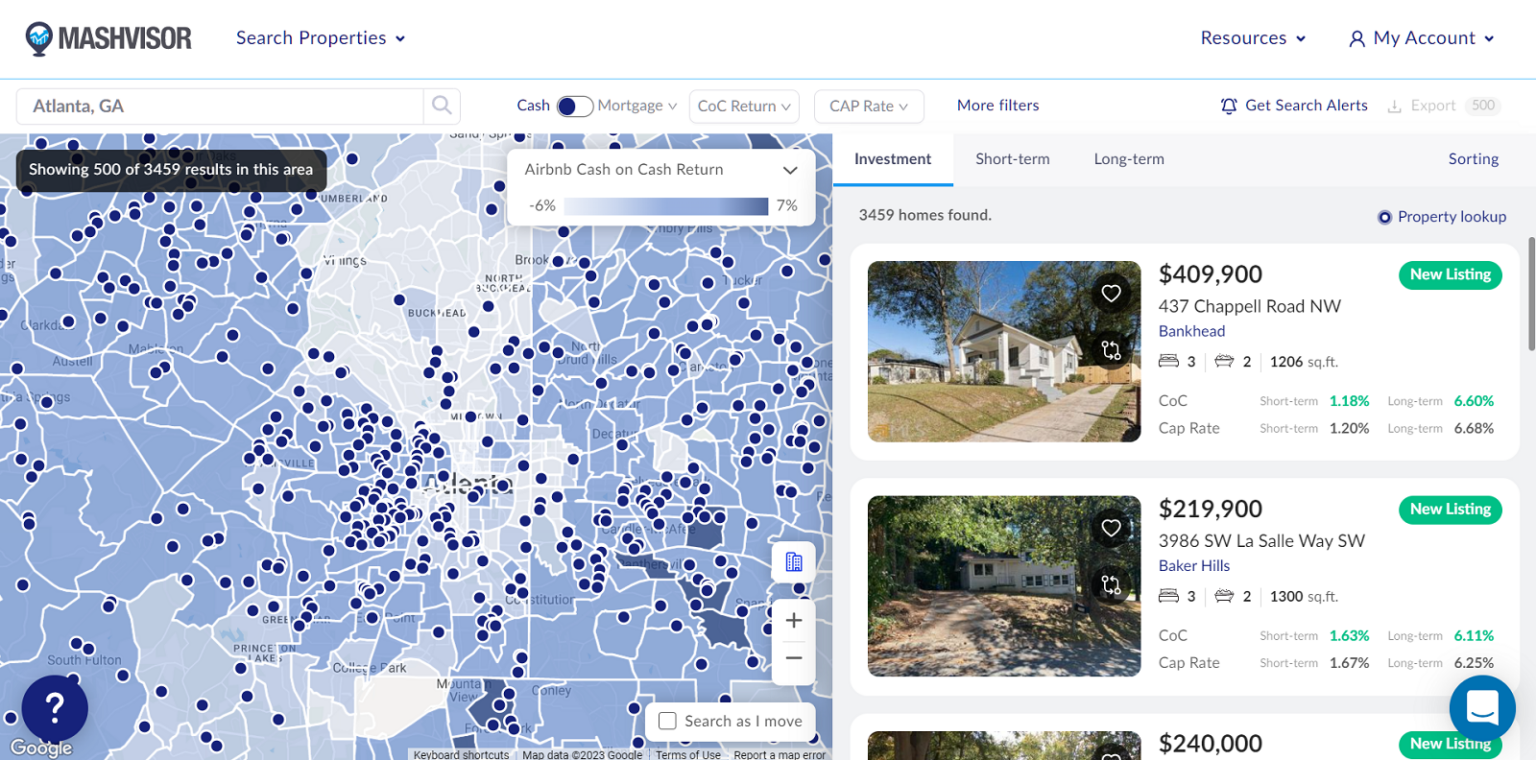1536x760 pixels.
Task: Expand the Airbnb Cash on Cash Return dropdown
Action: click(789, 169)
